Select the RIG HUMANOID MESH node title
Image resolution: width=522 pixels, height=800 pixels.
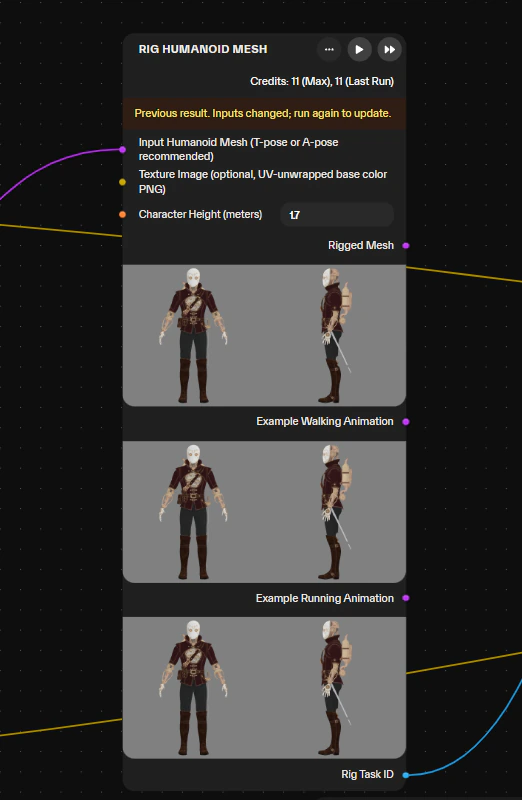pos(203,49)
